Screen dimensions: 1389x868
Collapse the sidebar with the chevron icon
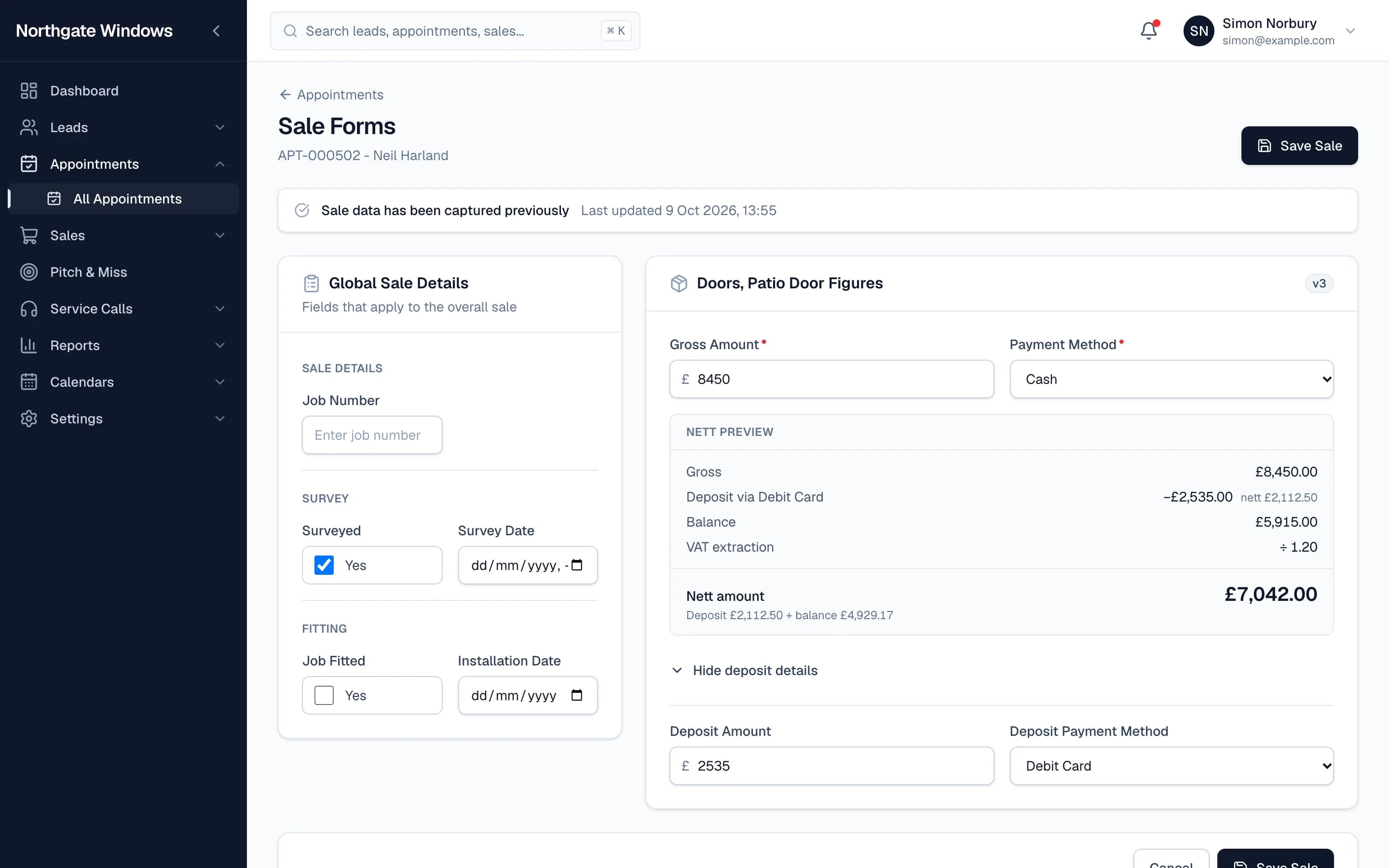(217, 31)
